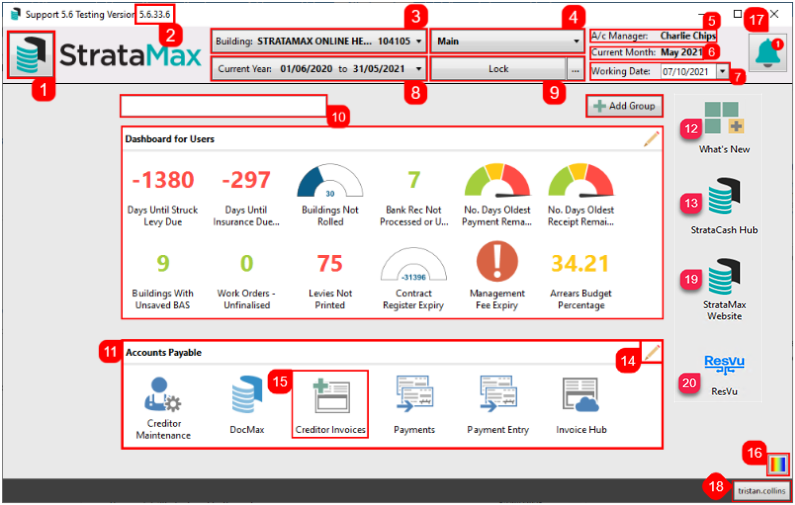
Task: Click the tristan.collins user button
Action: (762, 490)
